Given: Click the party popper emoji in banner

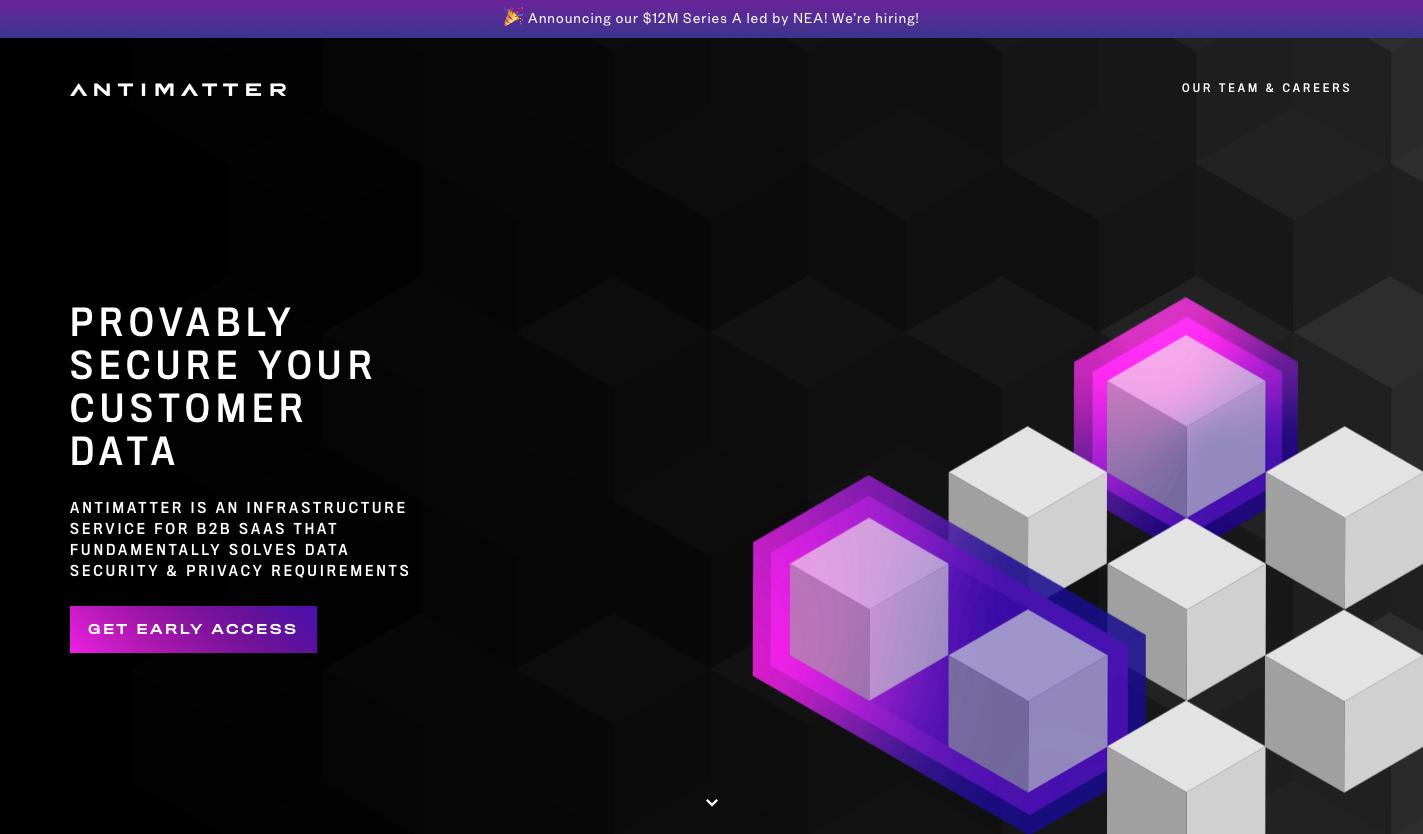Looking at the screenshot, I should 513,17.
